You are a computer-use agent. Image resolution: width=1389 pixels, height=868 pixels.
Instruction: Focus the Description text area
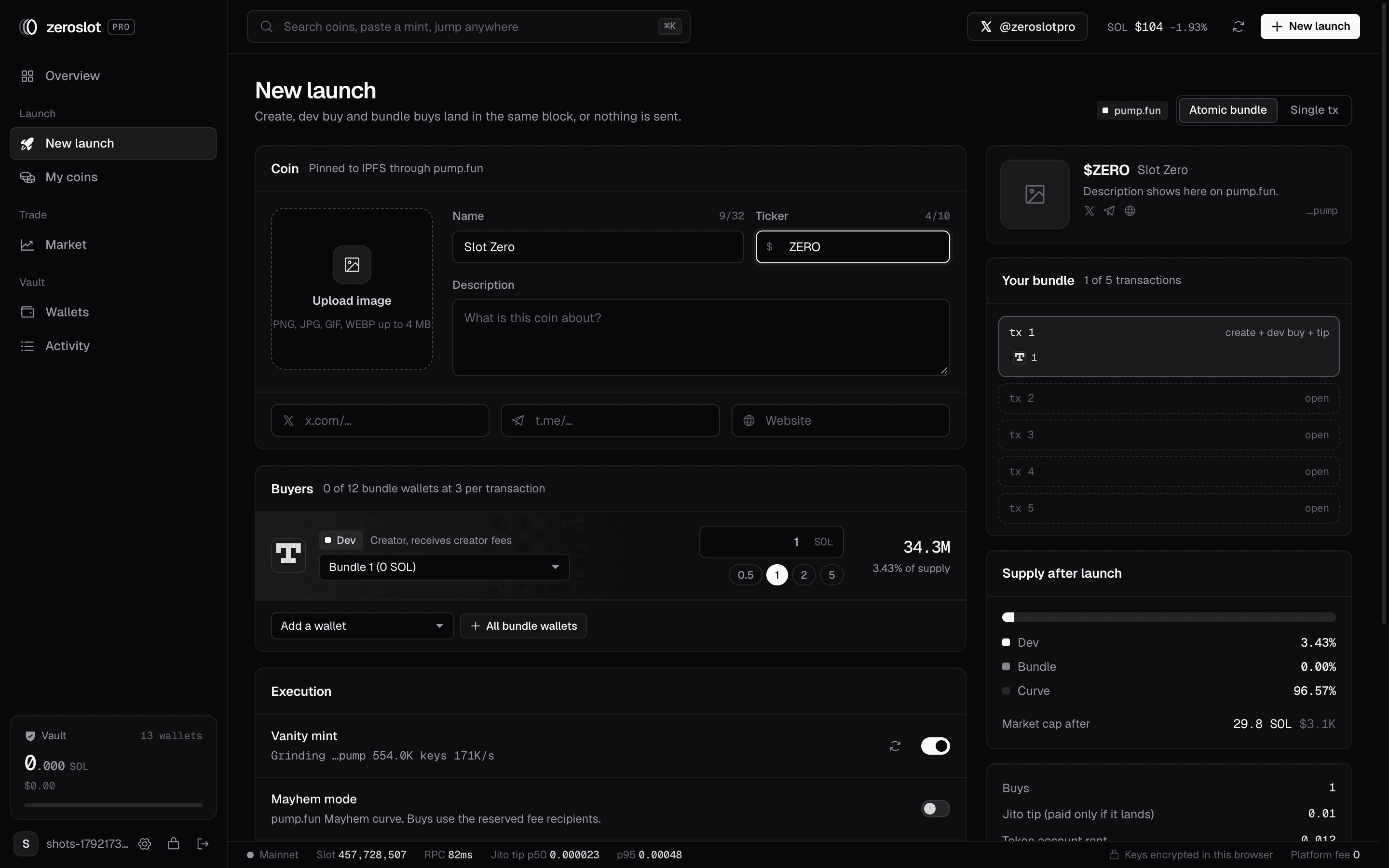point(701,338)
